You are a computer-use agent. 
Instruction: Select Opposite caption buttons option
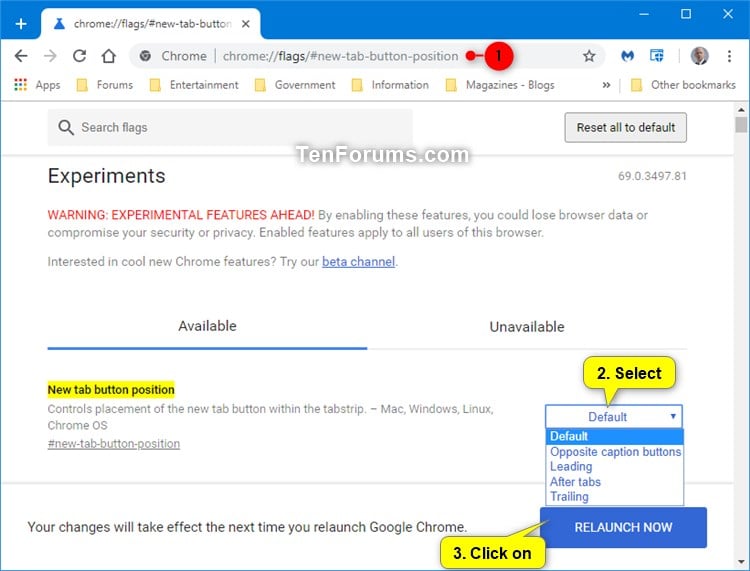coord(615,451)
